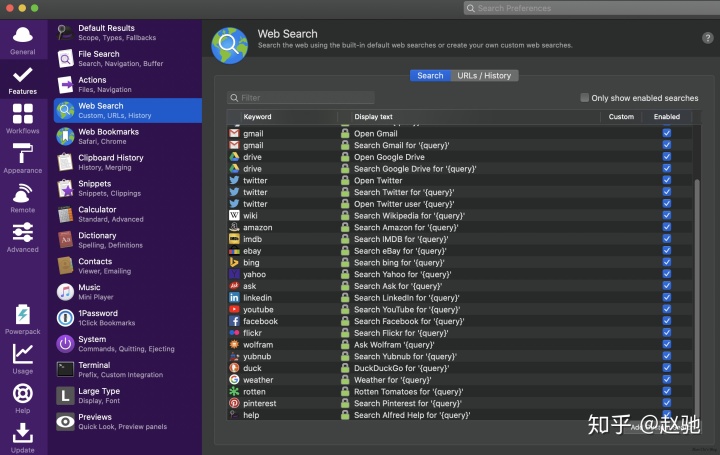Disable the Search Amazon search
The height and width of the screenshot is (455, 720).
click(x=667, y=227)
